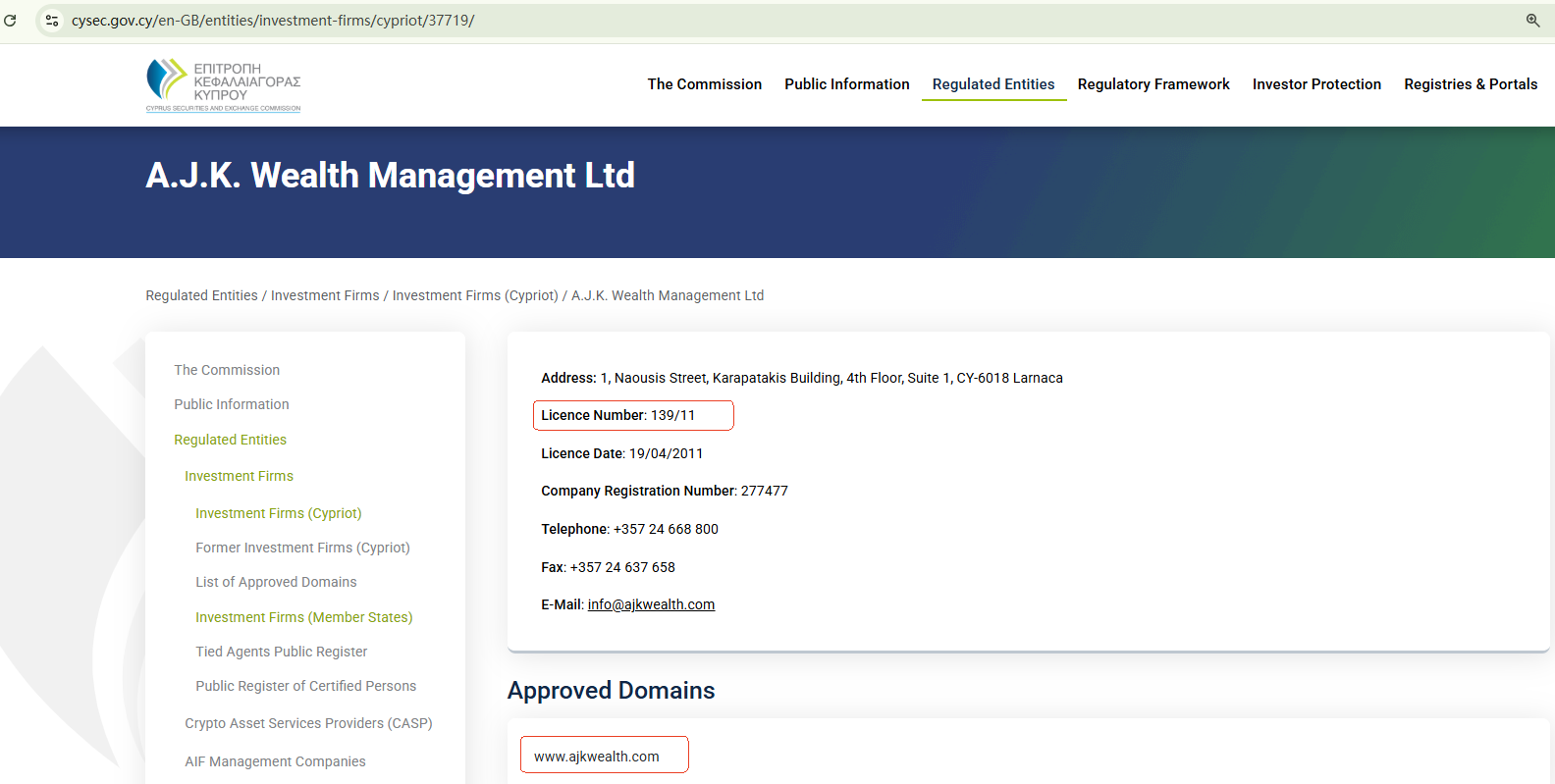Open site information icon in address bar
The image size is (1555, 784).
pos(52,20)
